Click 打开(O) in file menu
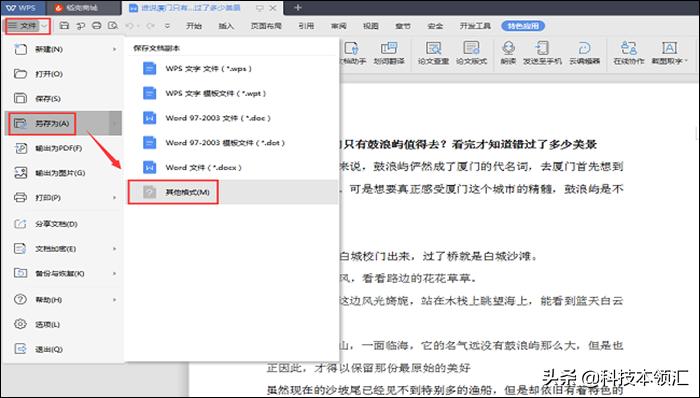Screen dimensions: 700x398 pos(62,74)
